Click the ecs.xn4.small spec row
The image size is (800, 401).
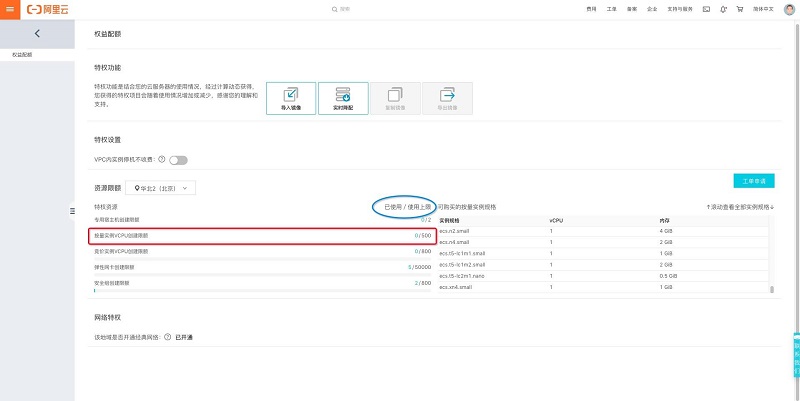click(x=603, y=287)
